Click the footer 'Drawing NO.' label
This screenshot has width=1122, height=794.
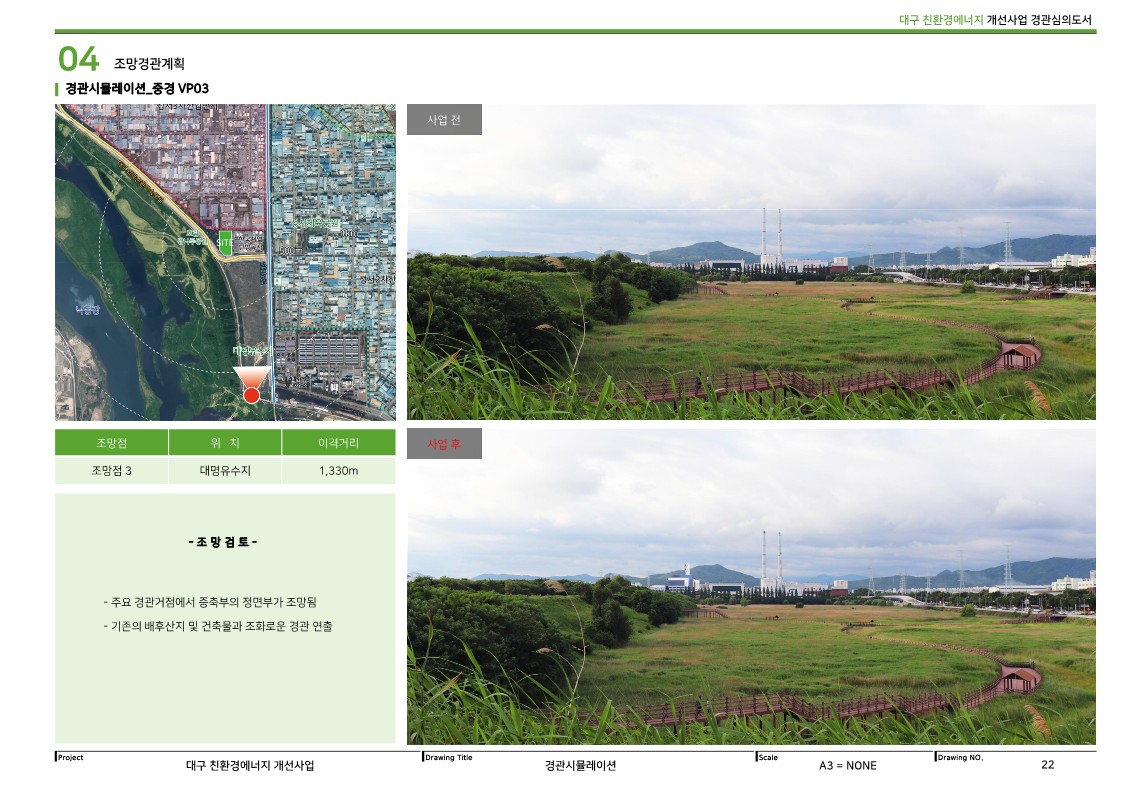(960, 758)
